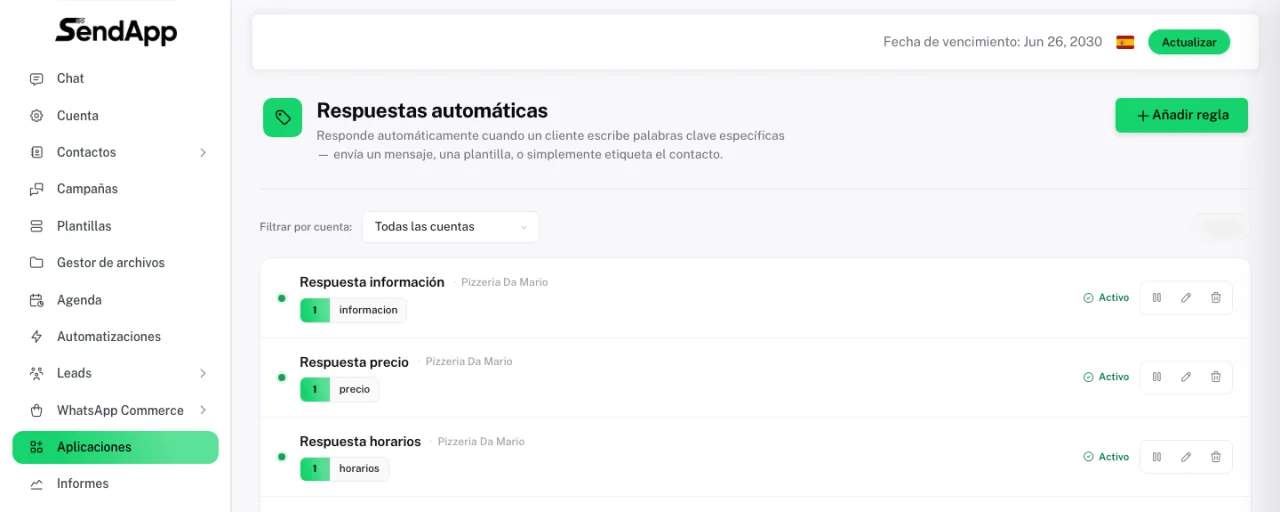Click Activo status of Respuesta horarios
This screenshot has width=1280, height=512.
(x=1106, y=457)
